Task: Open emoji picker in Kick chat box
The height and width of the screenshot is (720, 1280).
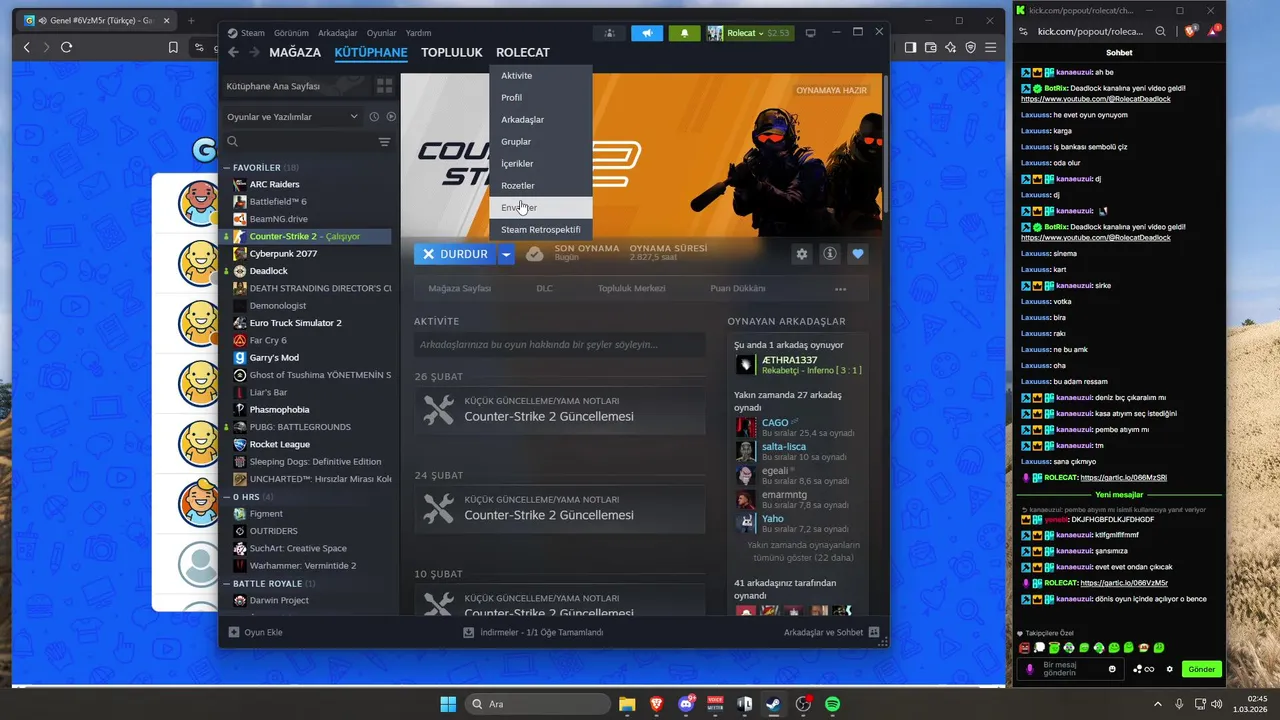Action: [1112, 669]
